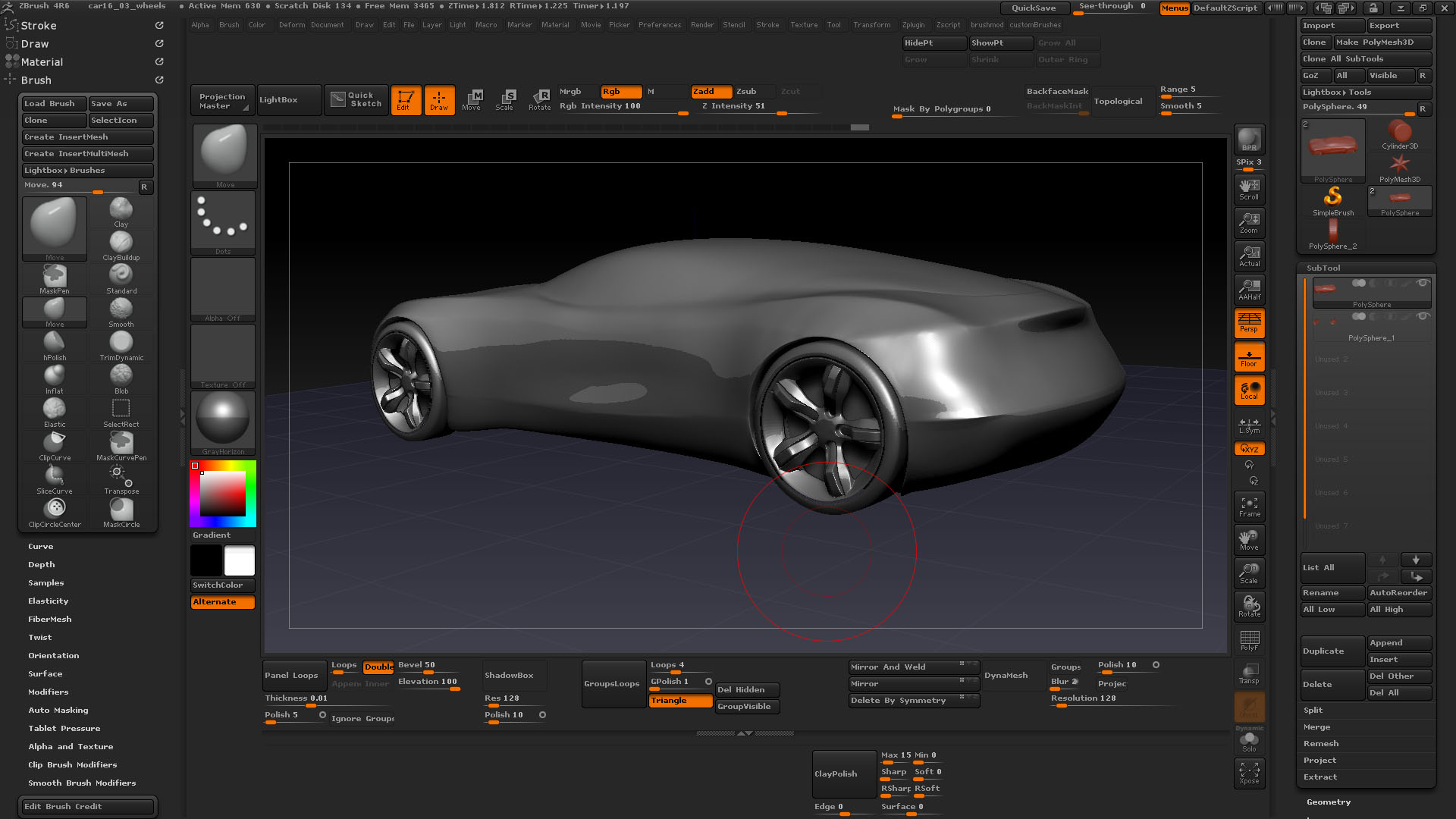The width and height of the screenshot is (1456, 819).
Task: Expand Geometry section in SubTool
Action: [1324, 801]
